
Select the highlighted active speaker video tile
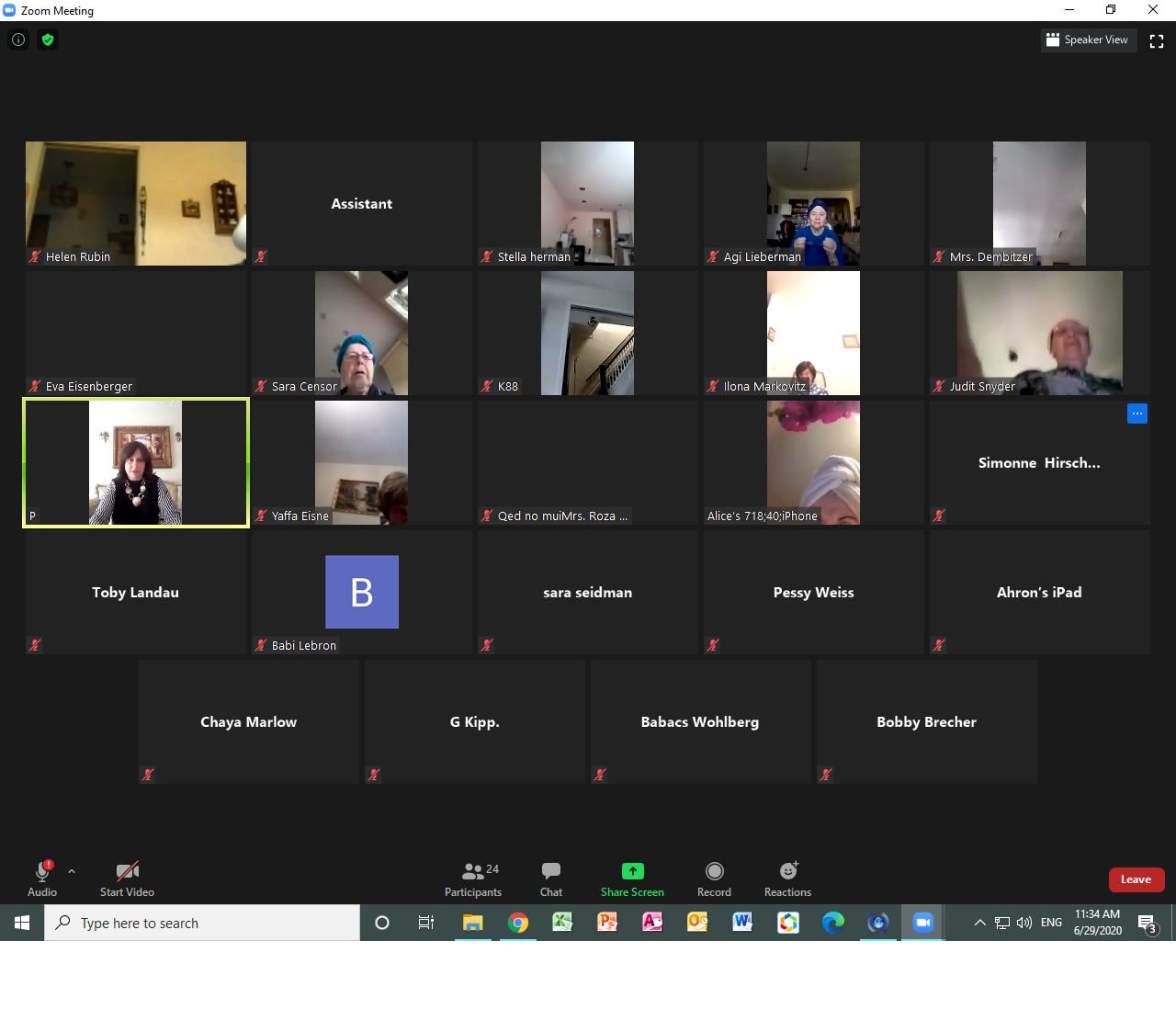point(136,462)
